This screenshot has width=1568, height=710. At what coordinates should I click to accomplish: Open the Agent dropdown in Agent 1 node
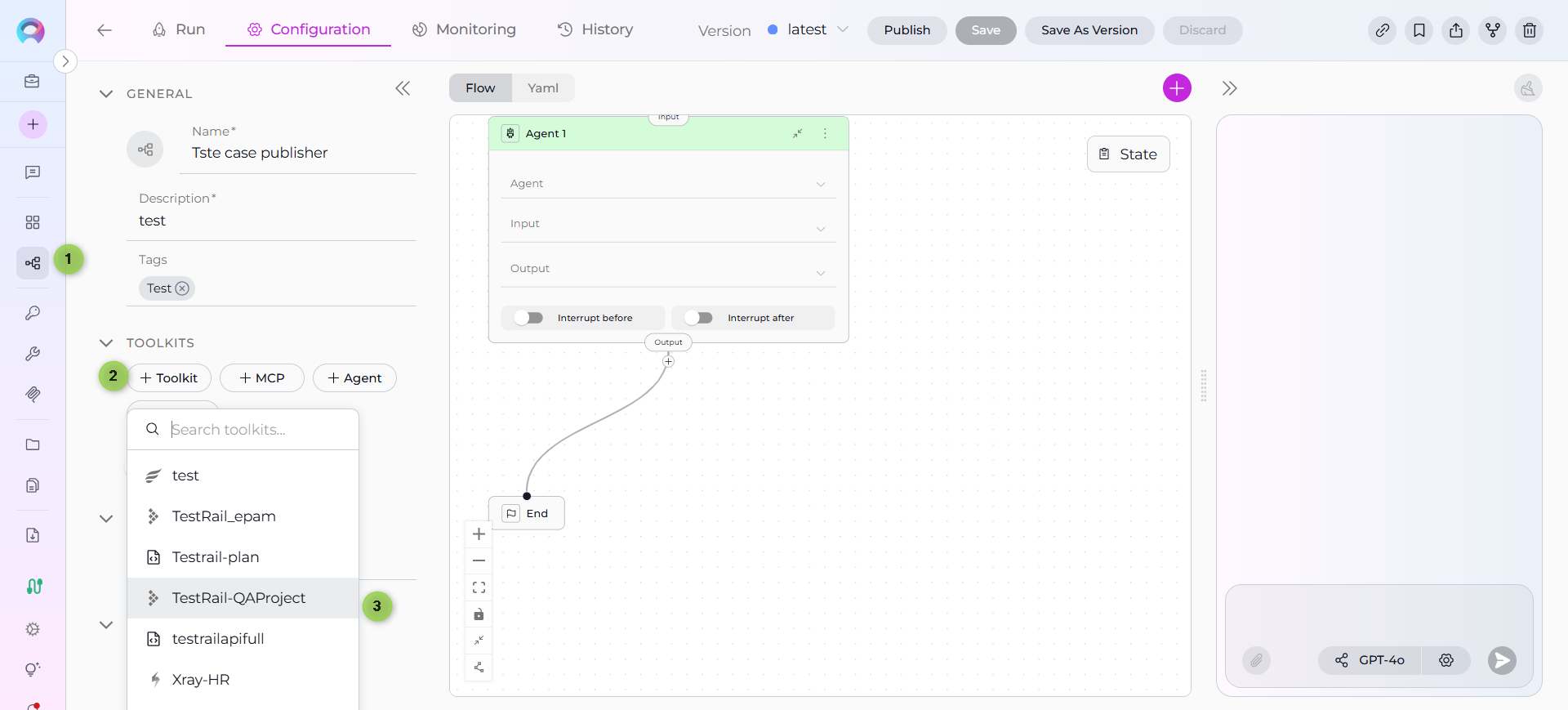pos(667,184)
